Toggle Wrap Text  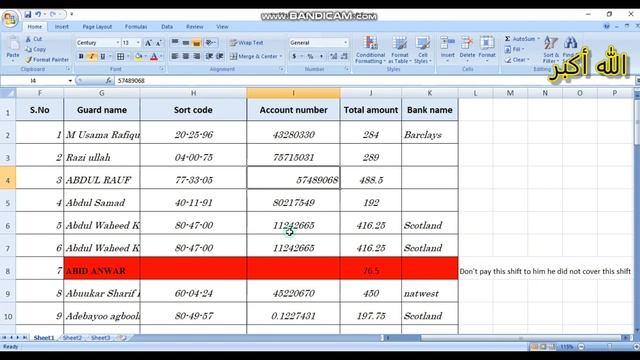coord(246,42)
